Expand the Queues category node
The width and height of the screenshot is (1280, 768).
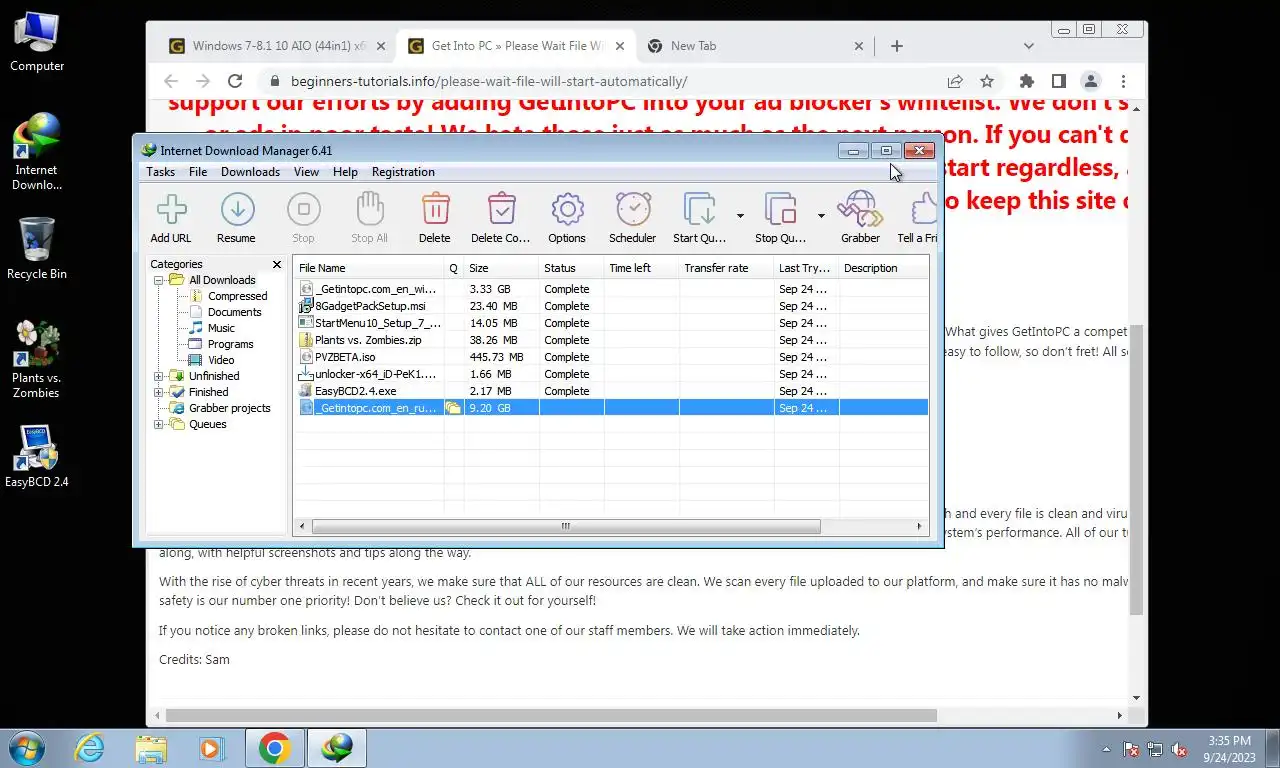pos(158,424)
